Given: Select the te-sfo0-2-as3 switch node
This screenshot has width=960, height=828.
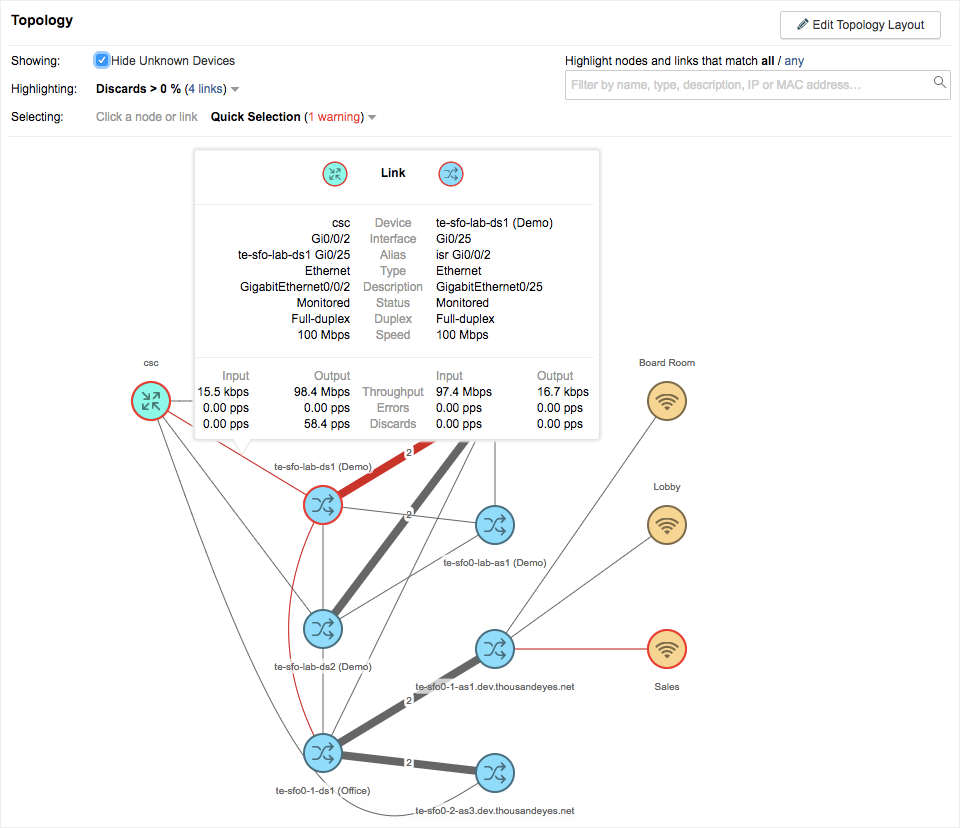Looking at the screenshot, I should point(494,773).
